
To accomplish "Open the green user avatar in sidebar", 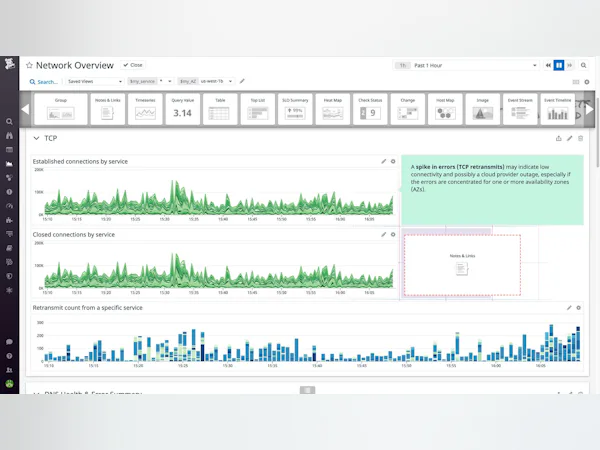I will pyautogui.click(x=10, y=384).
